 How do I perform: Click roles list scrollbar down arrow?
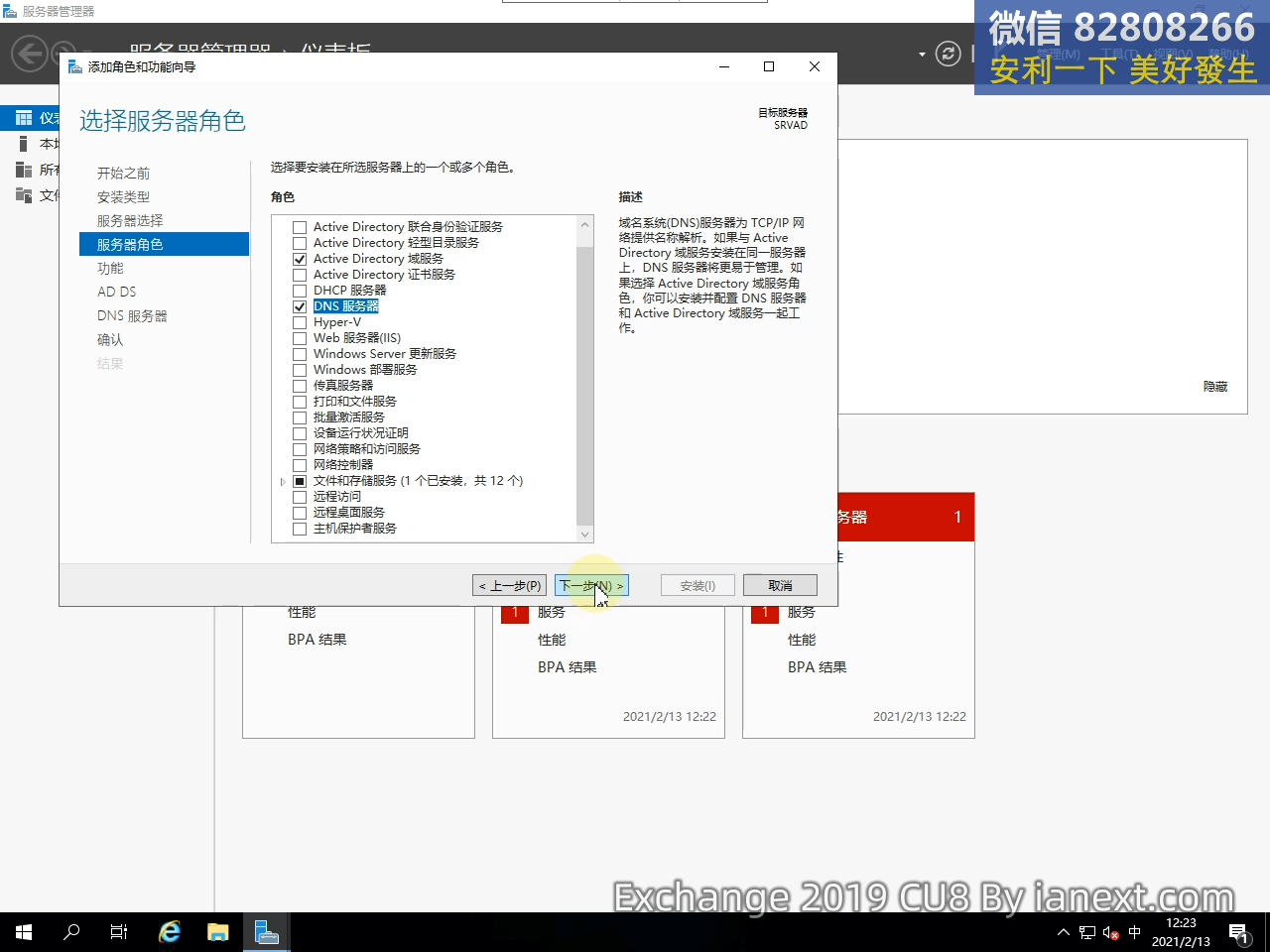(x=585, y=535)
